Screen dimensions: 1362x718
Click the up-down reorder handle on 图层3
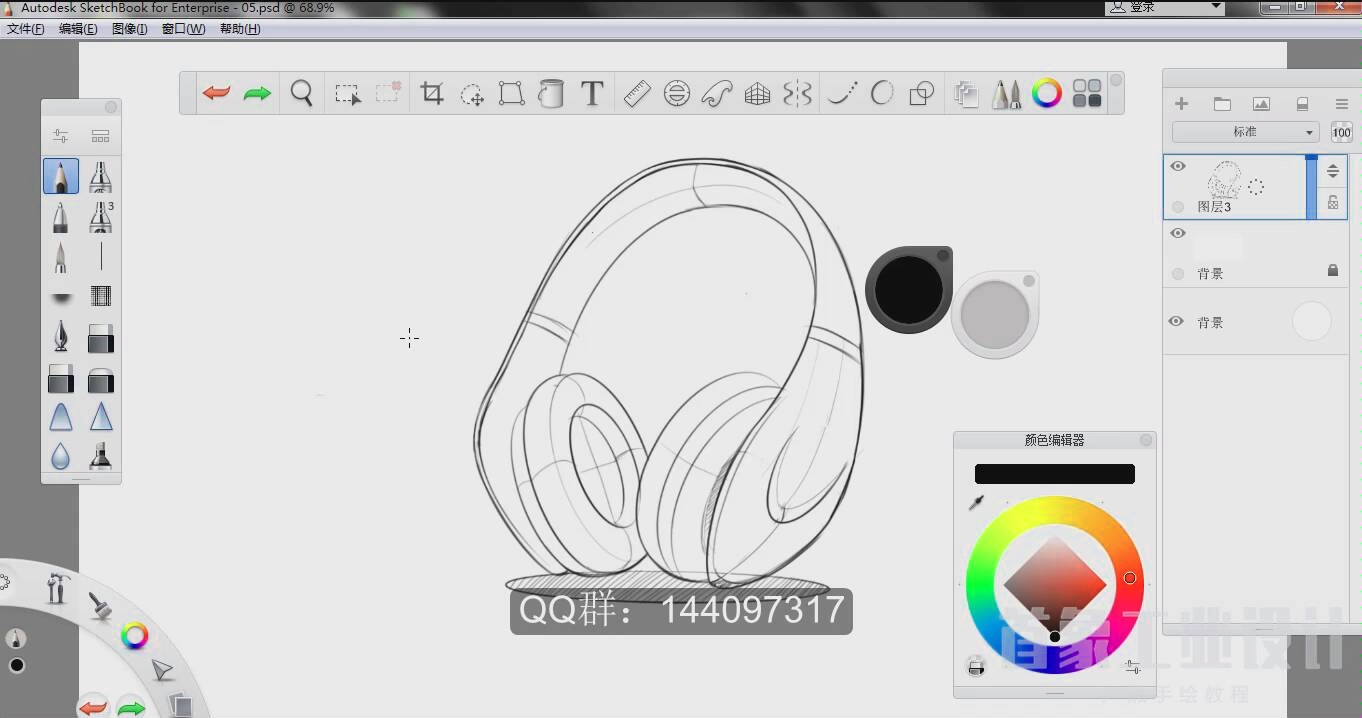pos(1333,171)
